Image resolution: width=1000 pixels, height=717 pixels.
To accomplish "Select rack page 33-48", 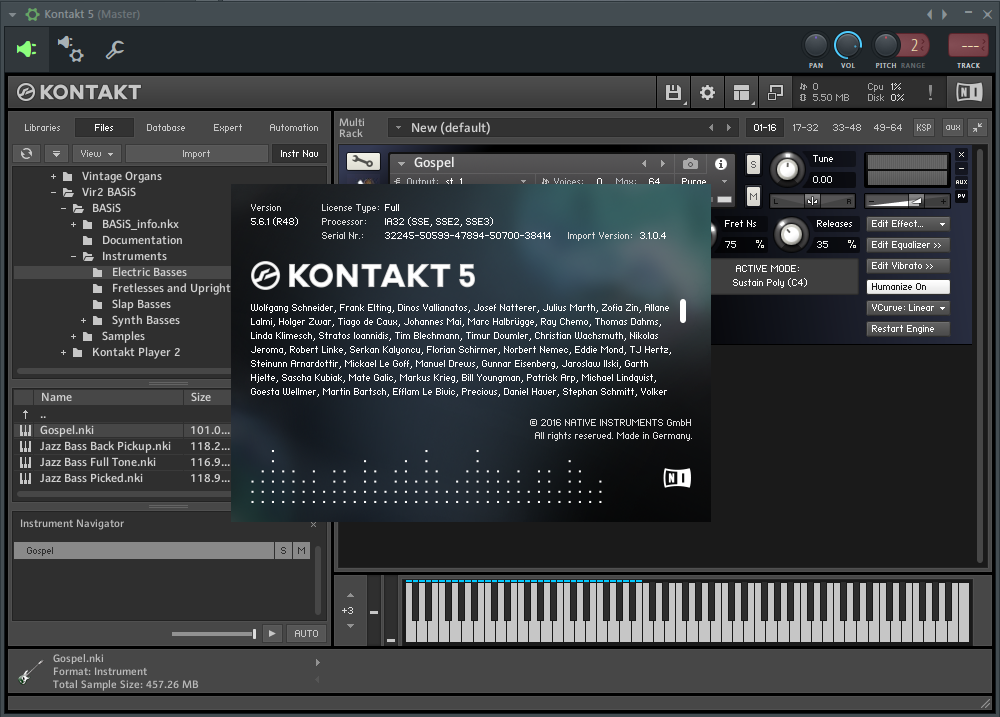I will pos(846,128).
